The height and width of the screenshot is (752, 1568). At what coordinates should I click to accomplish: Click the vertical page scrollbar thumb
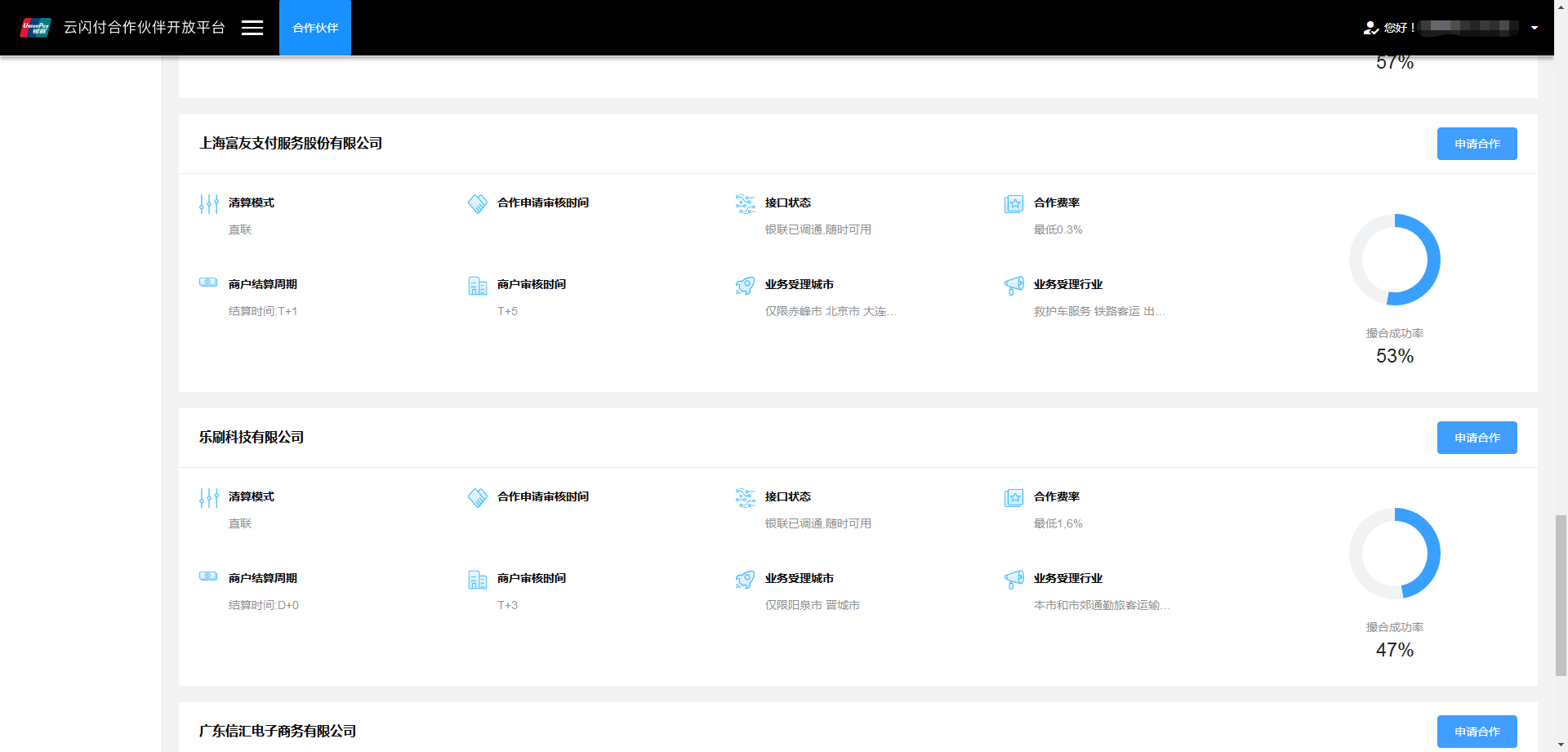point(1561,595)
